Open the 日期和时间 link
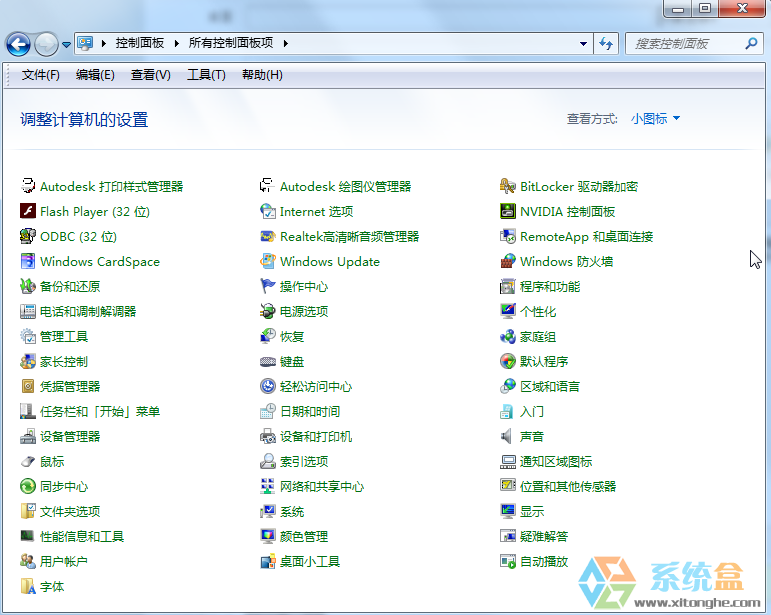 (310, 411)
